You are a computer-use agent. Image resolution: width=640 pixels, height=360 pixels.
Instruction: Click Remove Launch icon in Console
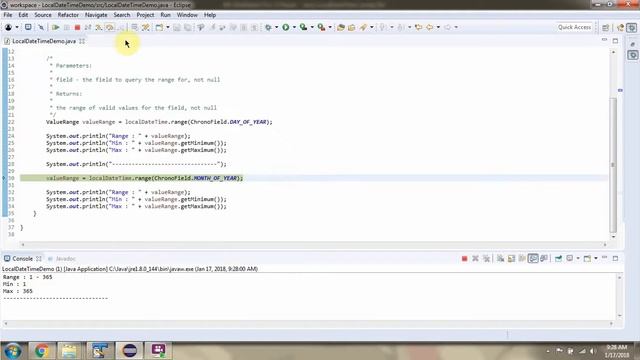tap(475, 258)
